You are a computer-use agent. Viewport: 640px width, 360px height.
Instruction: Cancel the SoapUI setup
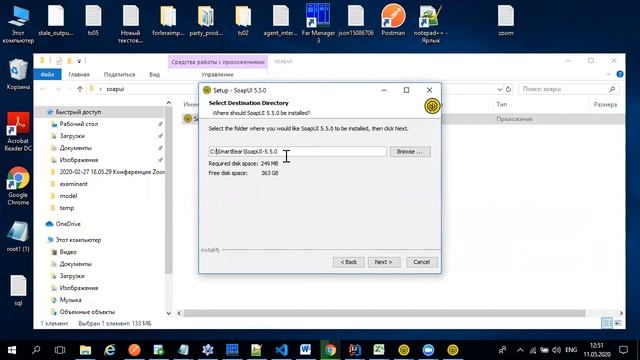point(421,262)
